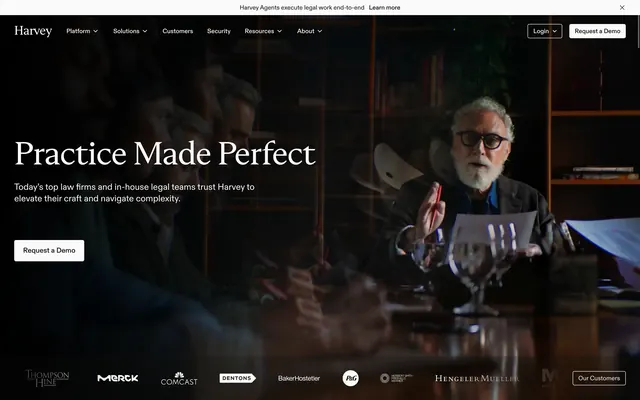This screenshot has width=640, height=400.
Task: Expand the Resources dropdown
Action: click(x=263, y=31)
